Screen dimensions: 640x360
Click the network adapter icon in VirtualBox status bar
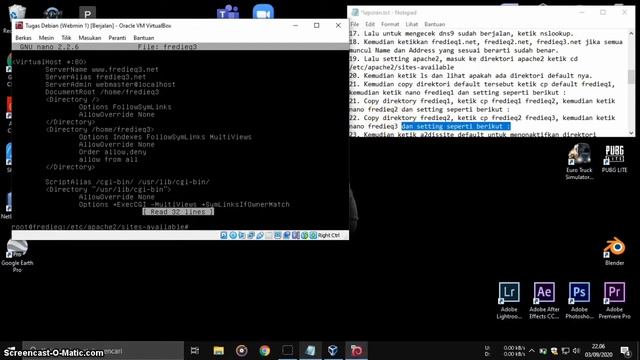251,235
